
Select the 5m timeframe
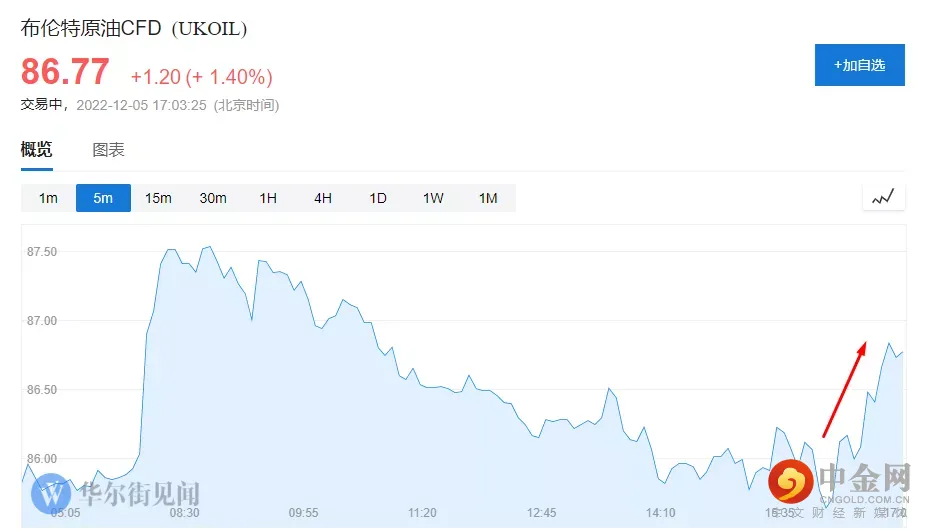(x=103, y=198)
